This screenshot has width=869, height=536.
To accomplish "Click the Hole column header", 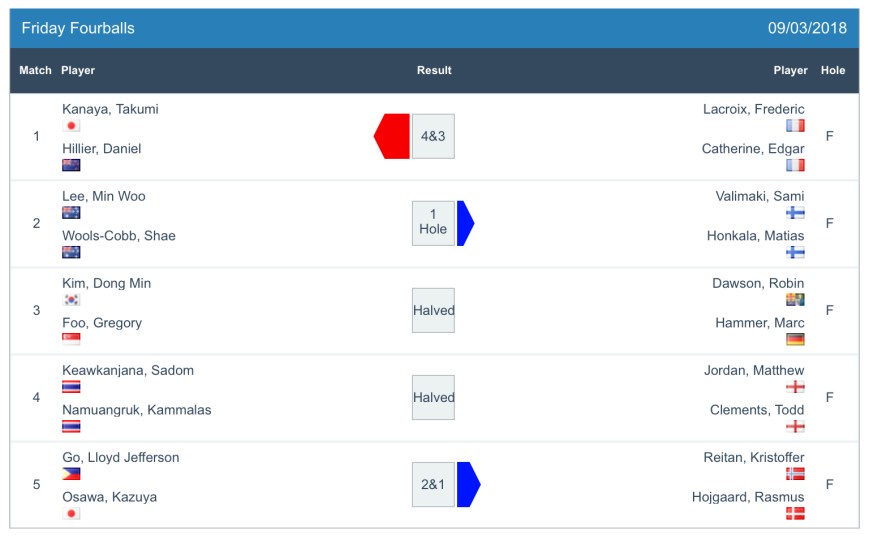I will point(832,71).
